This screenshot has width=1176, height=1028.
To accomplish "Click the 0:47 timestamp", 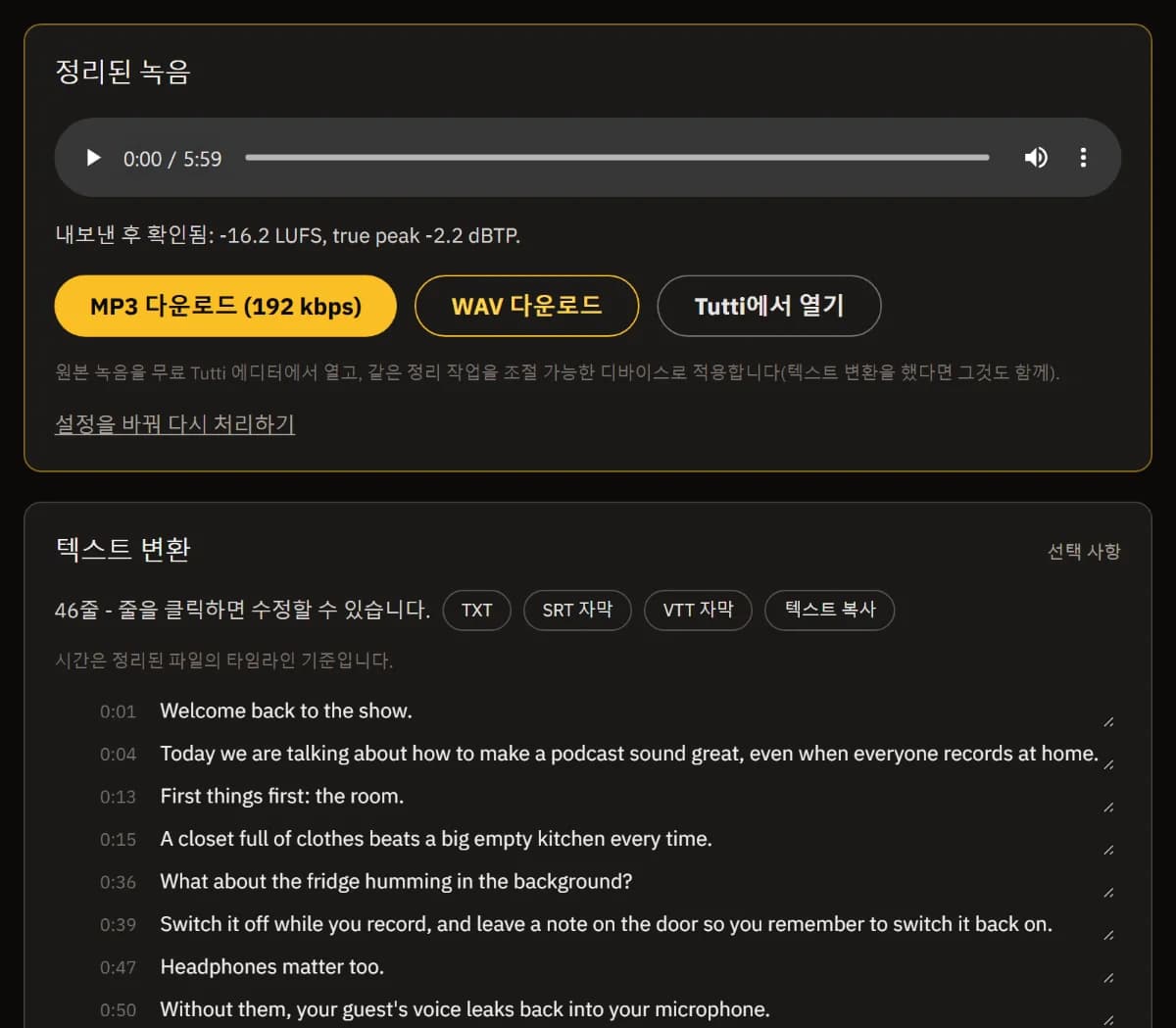I will (x=118, y=967).
